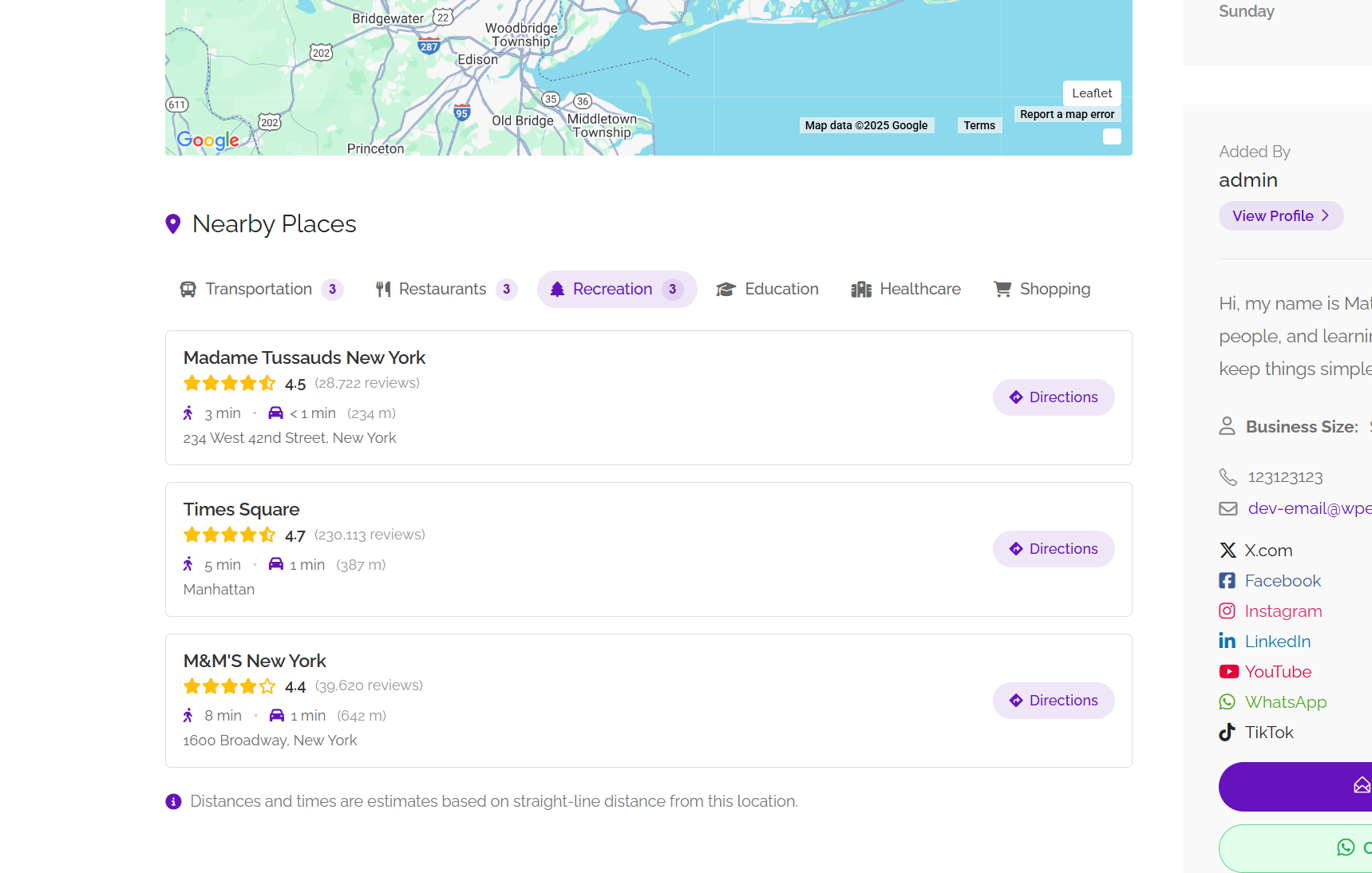The height and width of the screenshot is (873, 1372).
Task: Get directions to M&M'S New York
Action: point(1053,701)
